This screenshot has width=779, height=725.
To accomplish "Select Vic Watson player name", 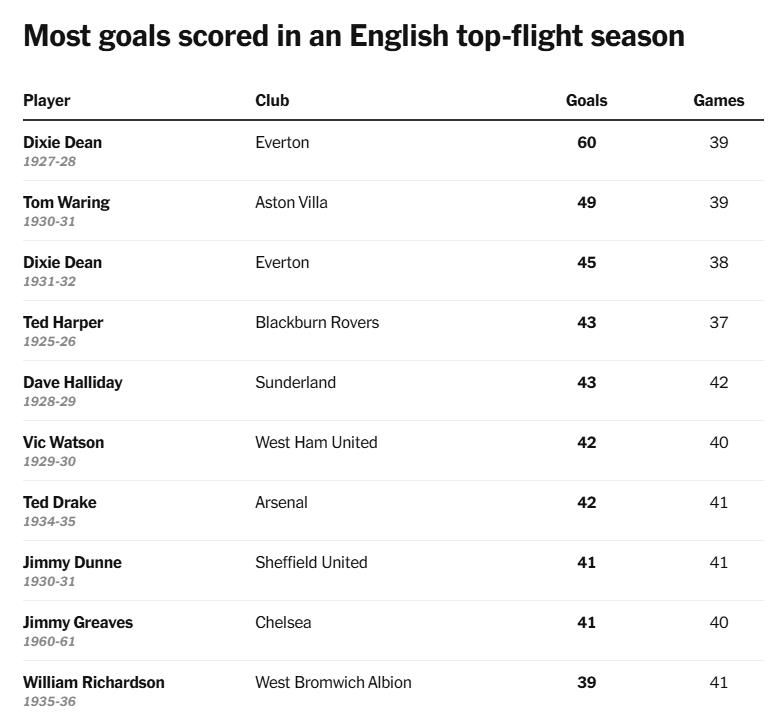I will tap(63, 442).
